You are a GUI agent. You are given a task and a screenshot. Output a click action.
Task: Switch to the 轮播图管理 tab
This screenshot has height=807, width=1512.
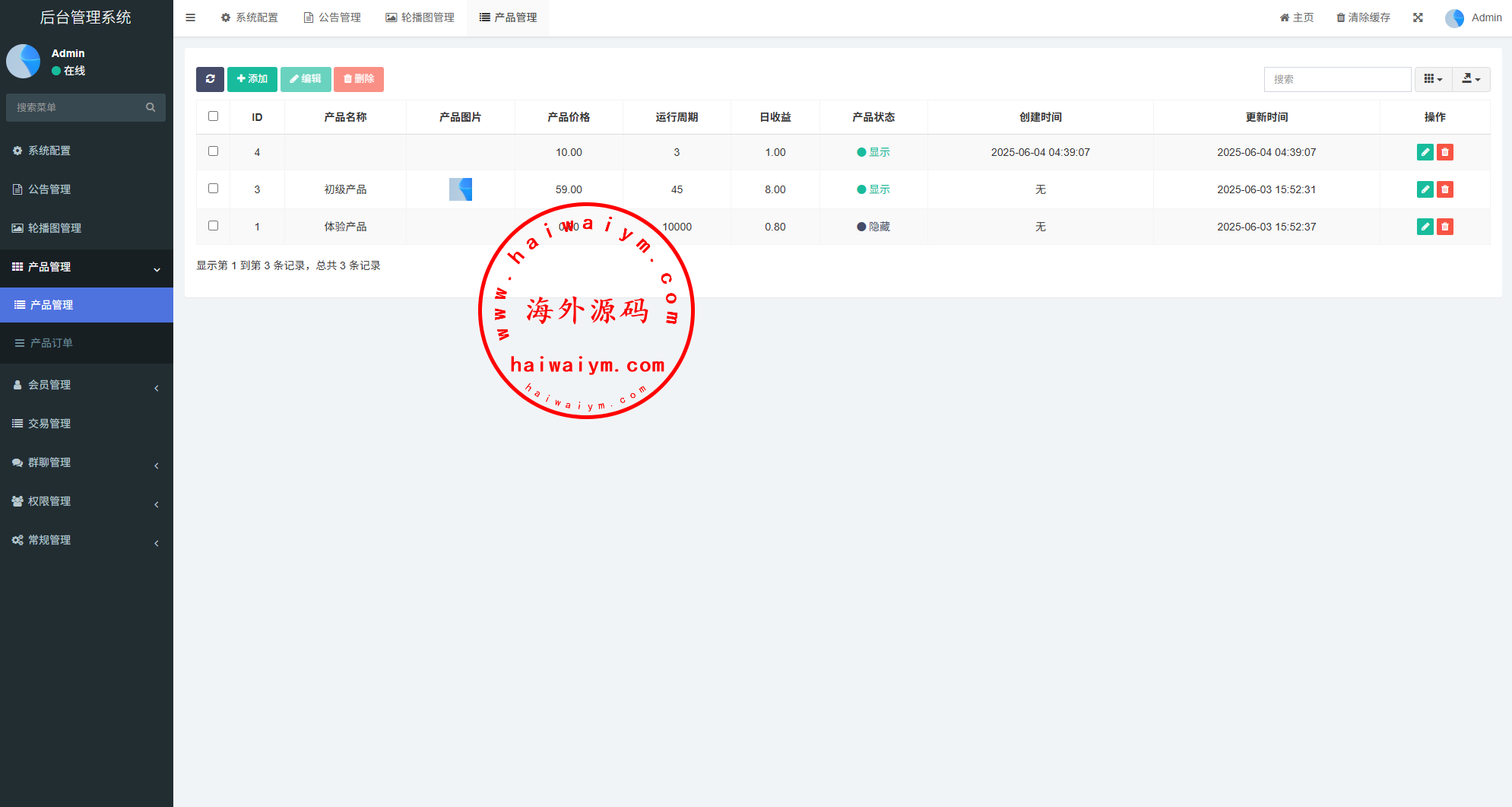pyautogui.click(x=420, y=17)
